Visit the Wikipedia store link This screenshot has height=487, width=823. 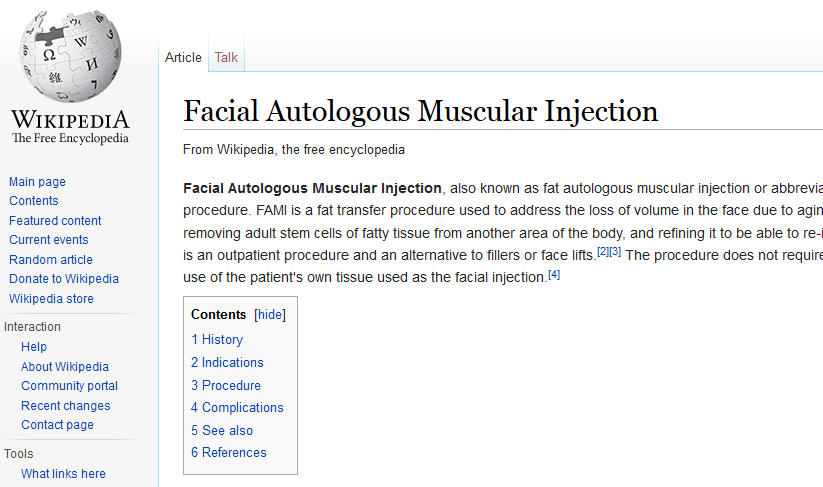(x=51, y=299)
